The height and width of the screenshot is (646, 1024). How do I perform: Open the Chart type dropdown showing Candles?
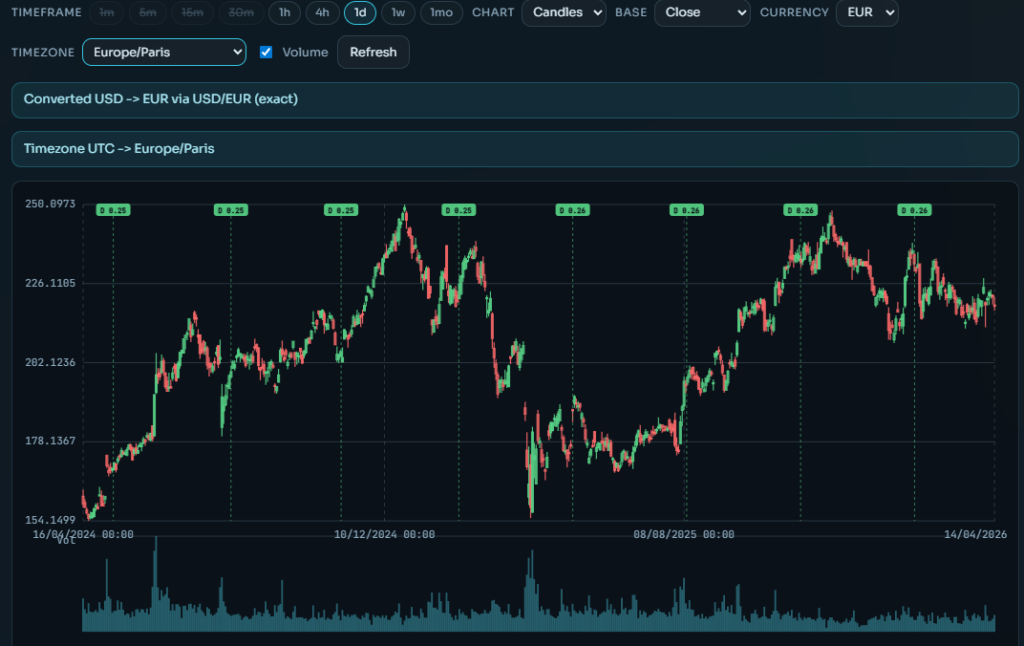coord(563,13)
